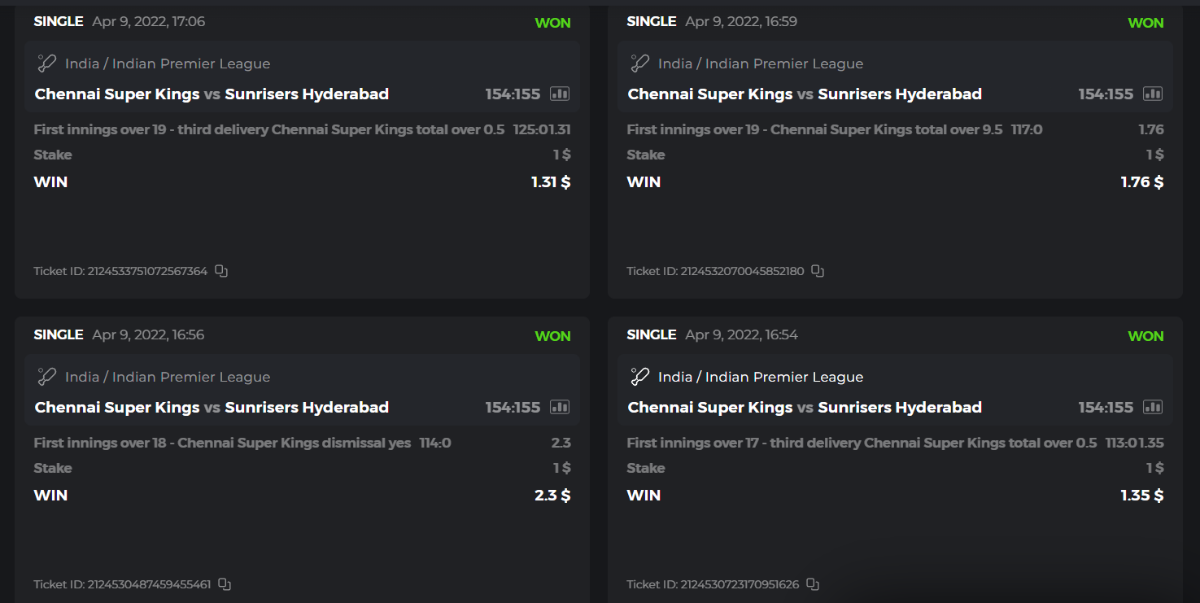Open India / Indian Premier League in 16:54 bet
Viewport: 1200px width, 603px height.
[x=761, y=377]
